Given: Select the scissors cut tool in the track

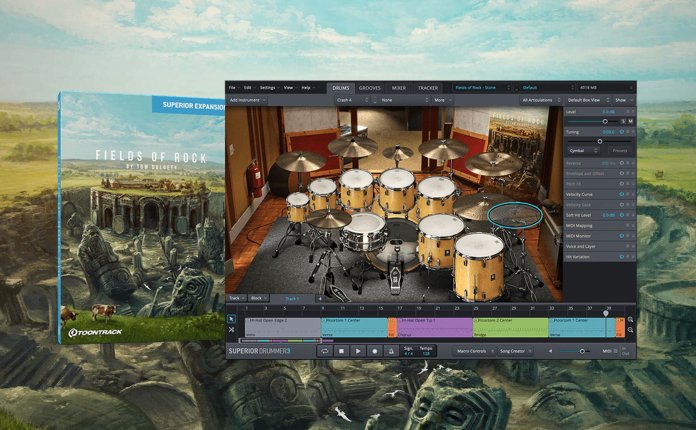Looking at the screenshot, I should (231, 330).
